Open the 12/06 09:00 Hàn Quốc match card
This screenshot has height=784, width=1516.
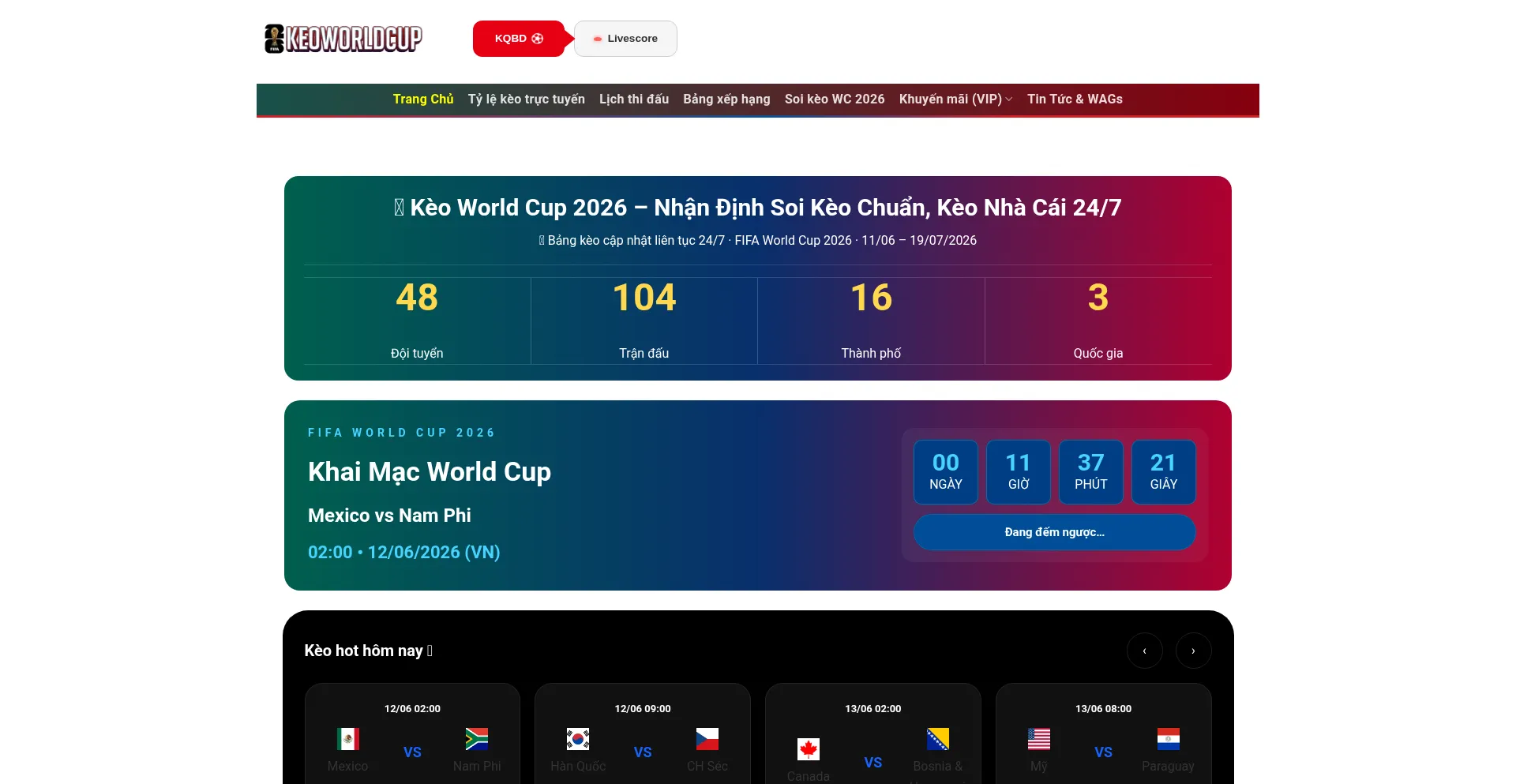pyautogui.click(x=643, y=734)
